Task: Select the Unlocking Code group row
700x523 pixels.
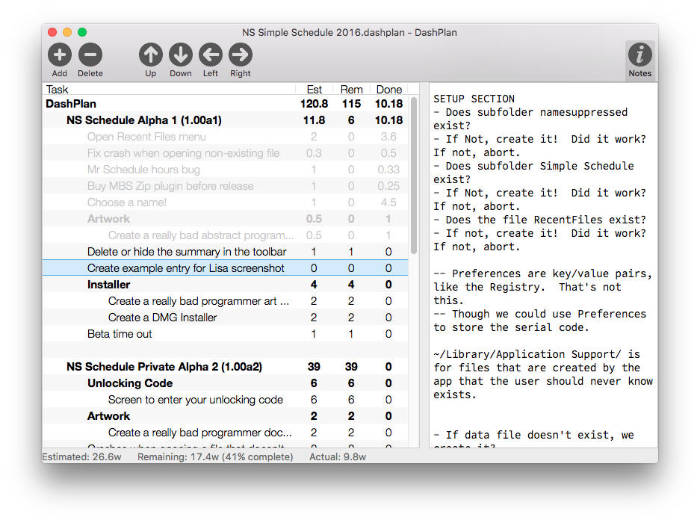Action: (225, 383)
